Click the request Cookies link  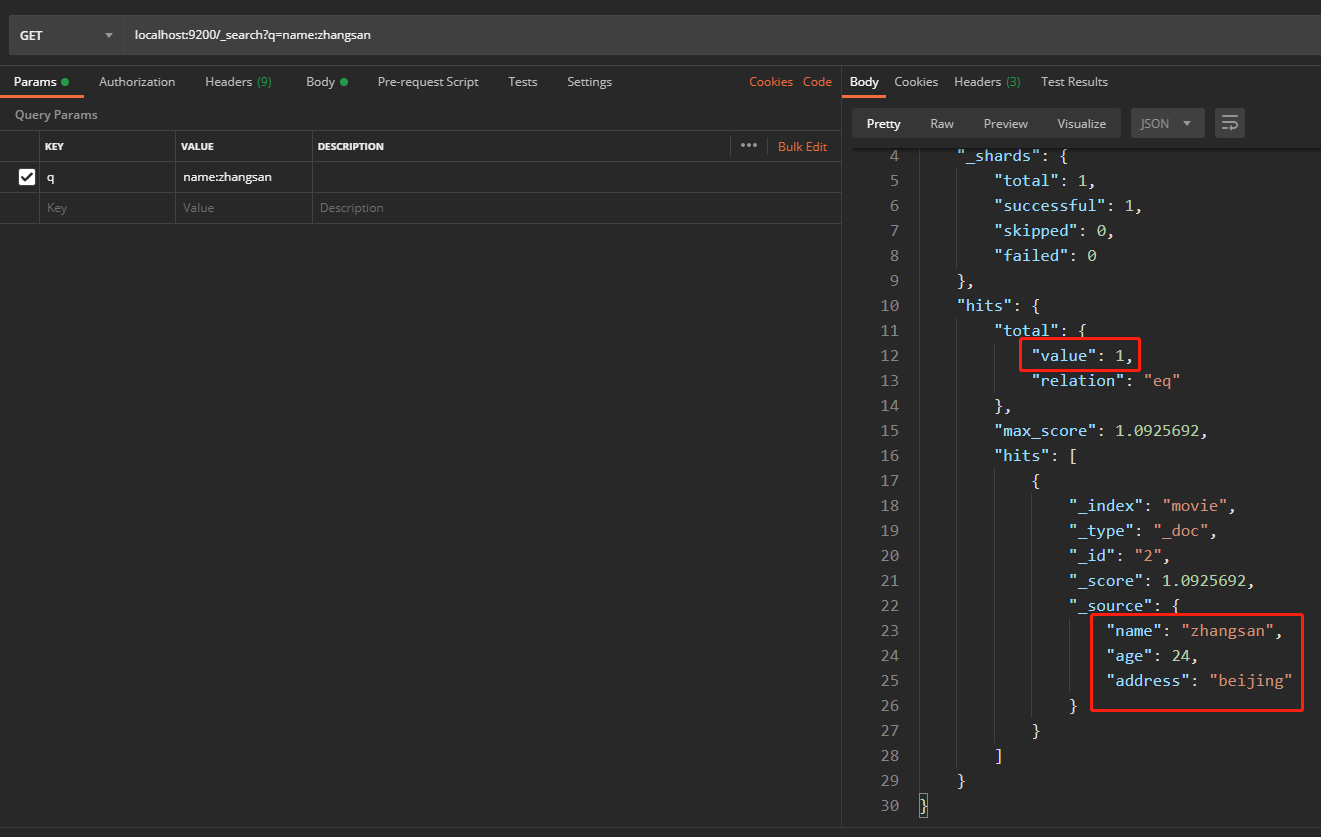coord(771,82)
